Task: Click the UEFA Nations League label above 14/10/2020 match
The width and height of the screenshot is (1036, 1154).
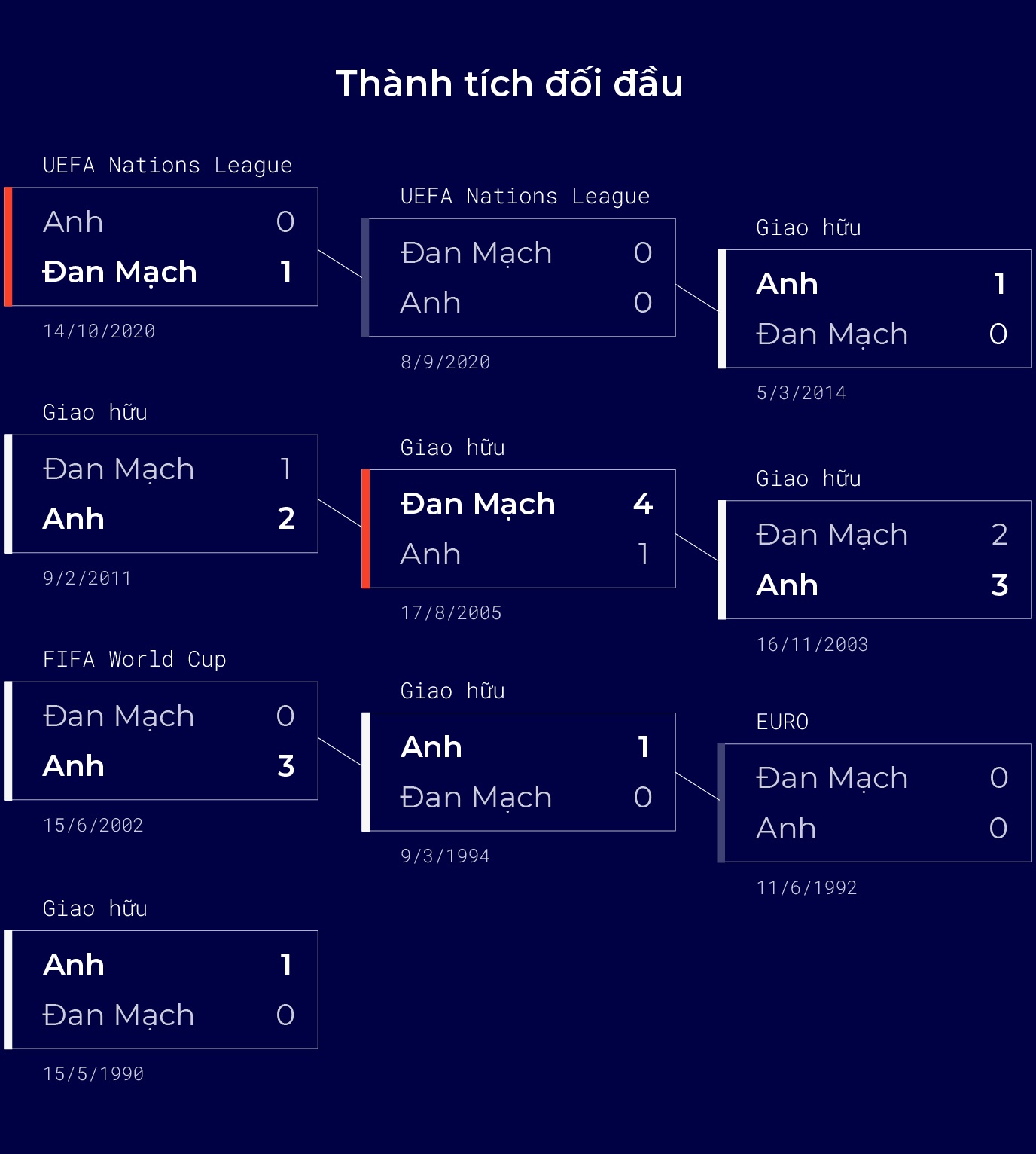Action: tap(167, 165)
